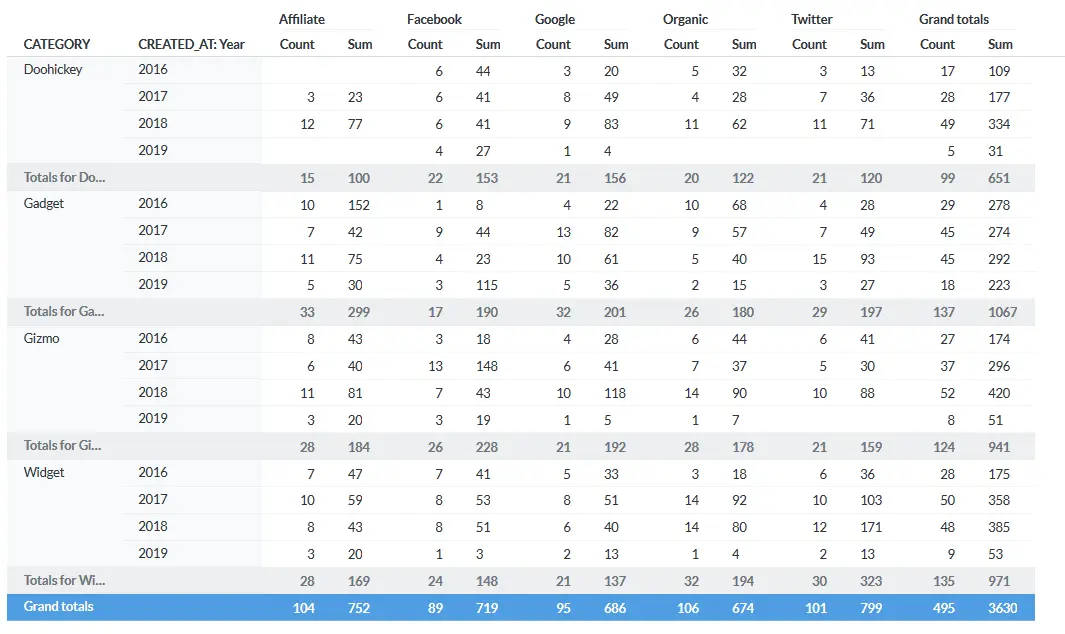Select the Facebook column group header

[x=434, y=19]
